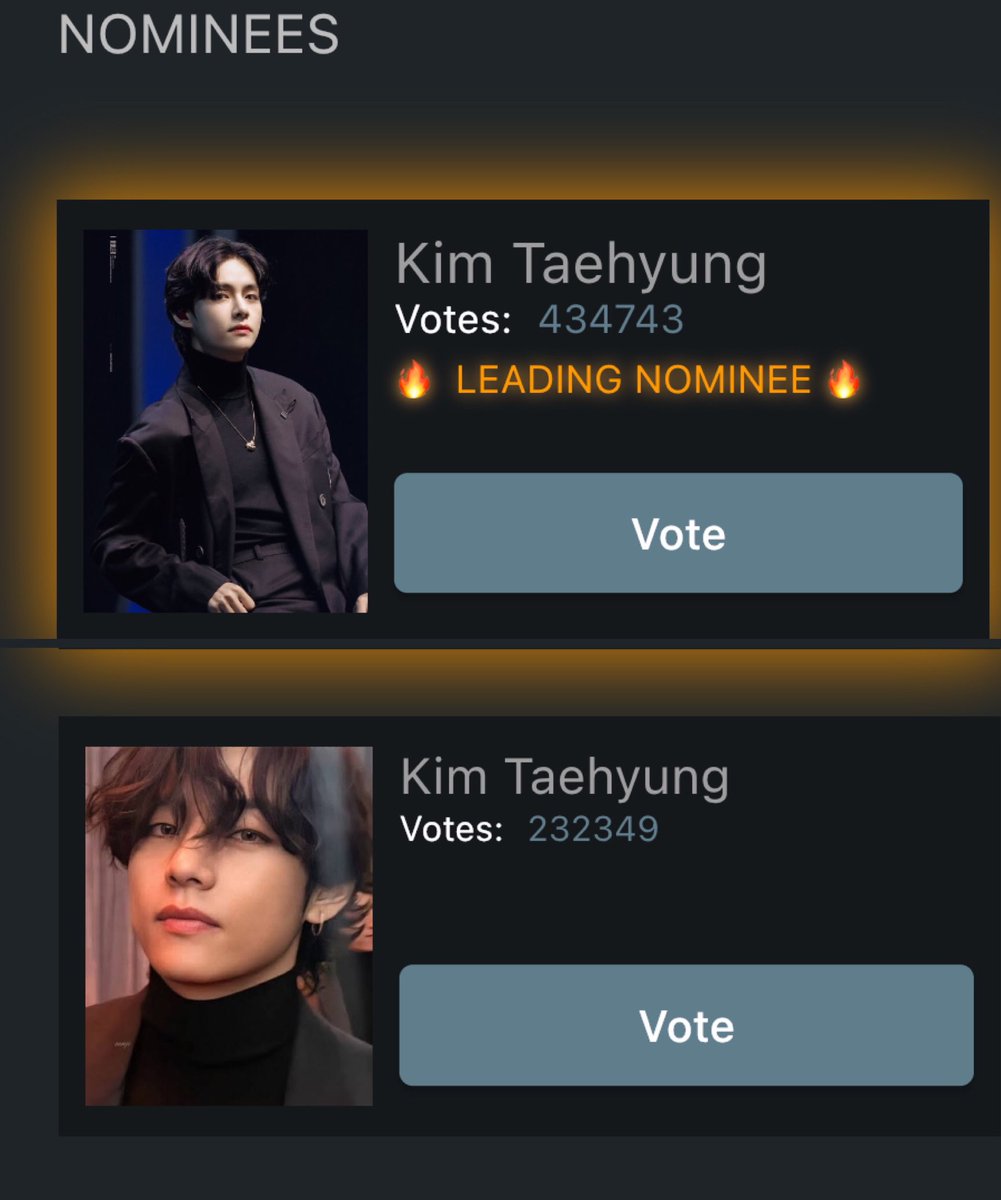
Task: Open the leading nominee's dark suit photo
Action: (225, 421)
